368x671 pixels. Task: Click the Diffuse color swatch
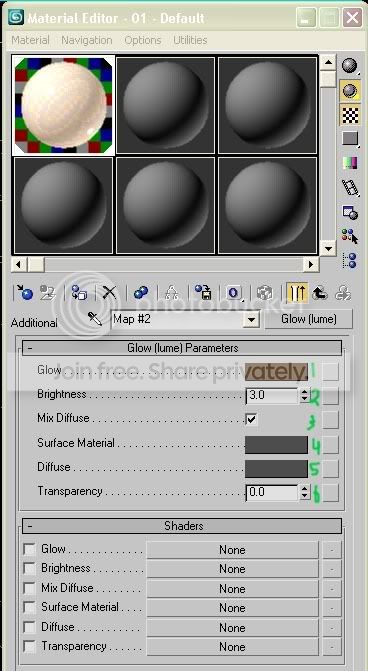tap(276, 469)
